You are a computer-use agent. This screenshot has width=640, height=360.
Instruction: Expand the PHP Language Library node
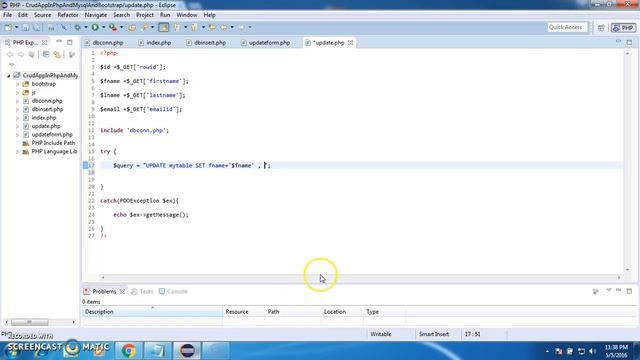pos(18,152)
